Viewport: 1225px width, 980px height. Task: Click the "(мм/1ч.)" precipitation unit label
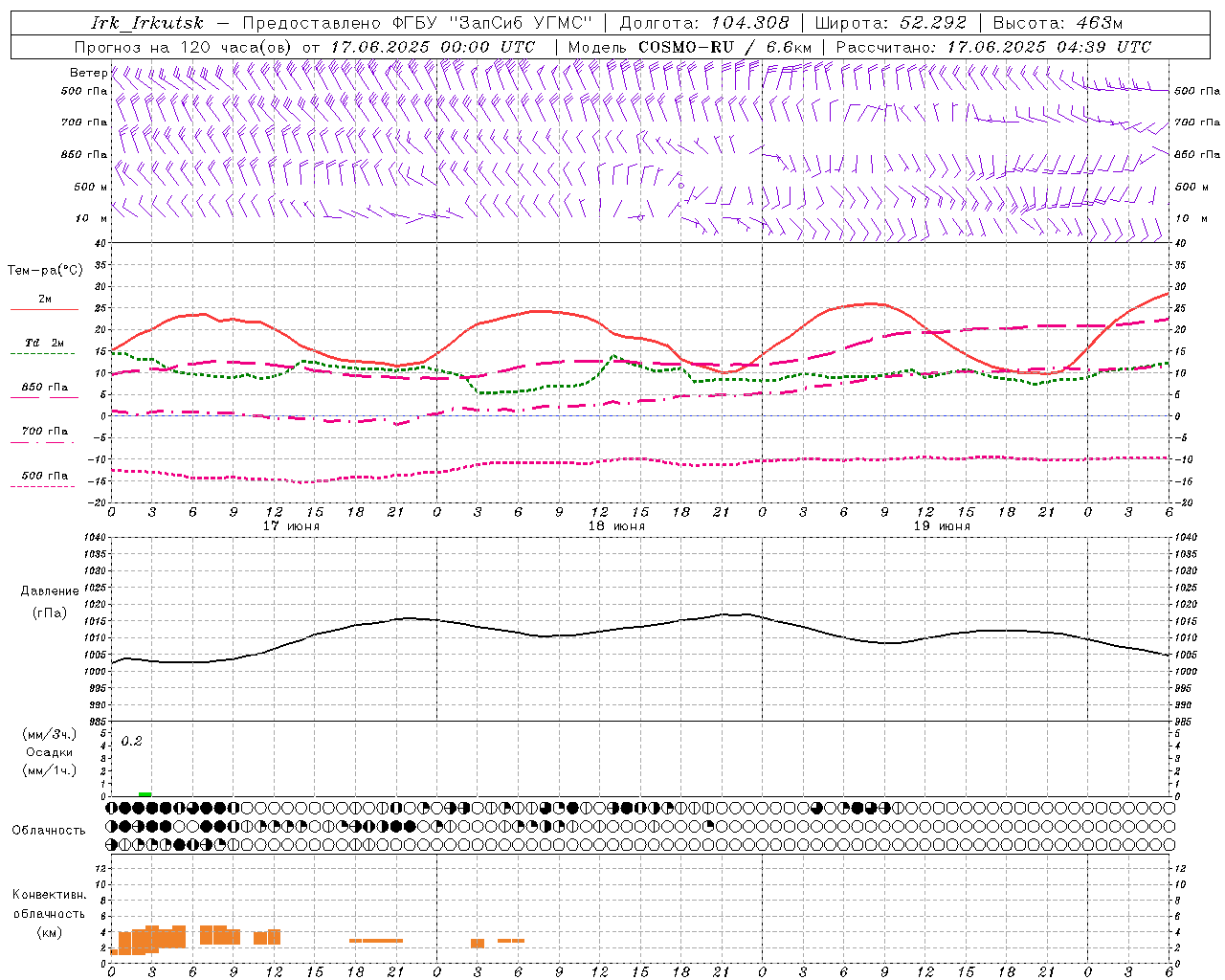[49, 770]
